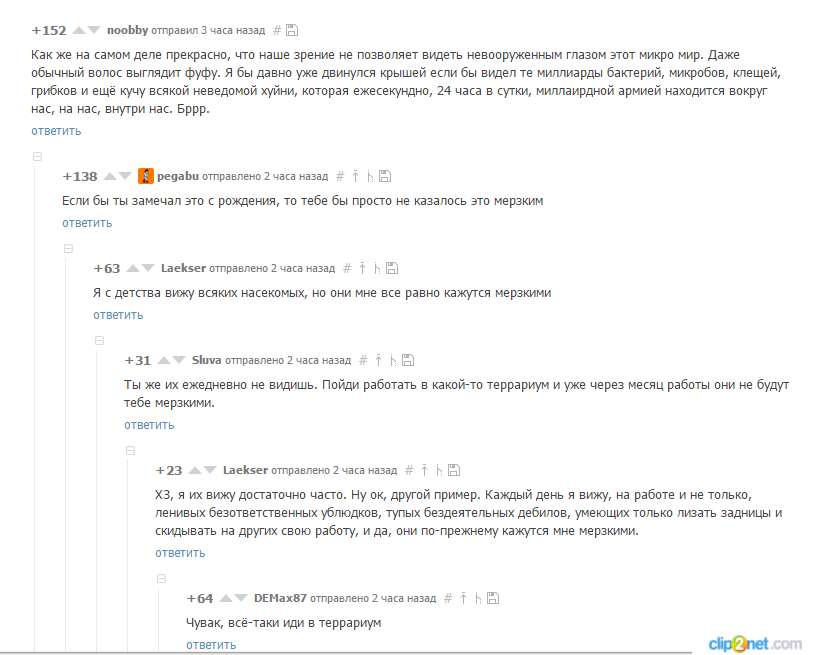Save Sluva's comment with the floppy icon
Screen dimensions: 817x655
click(408, 360)
